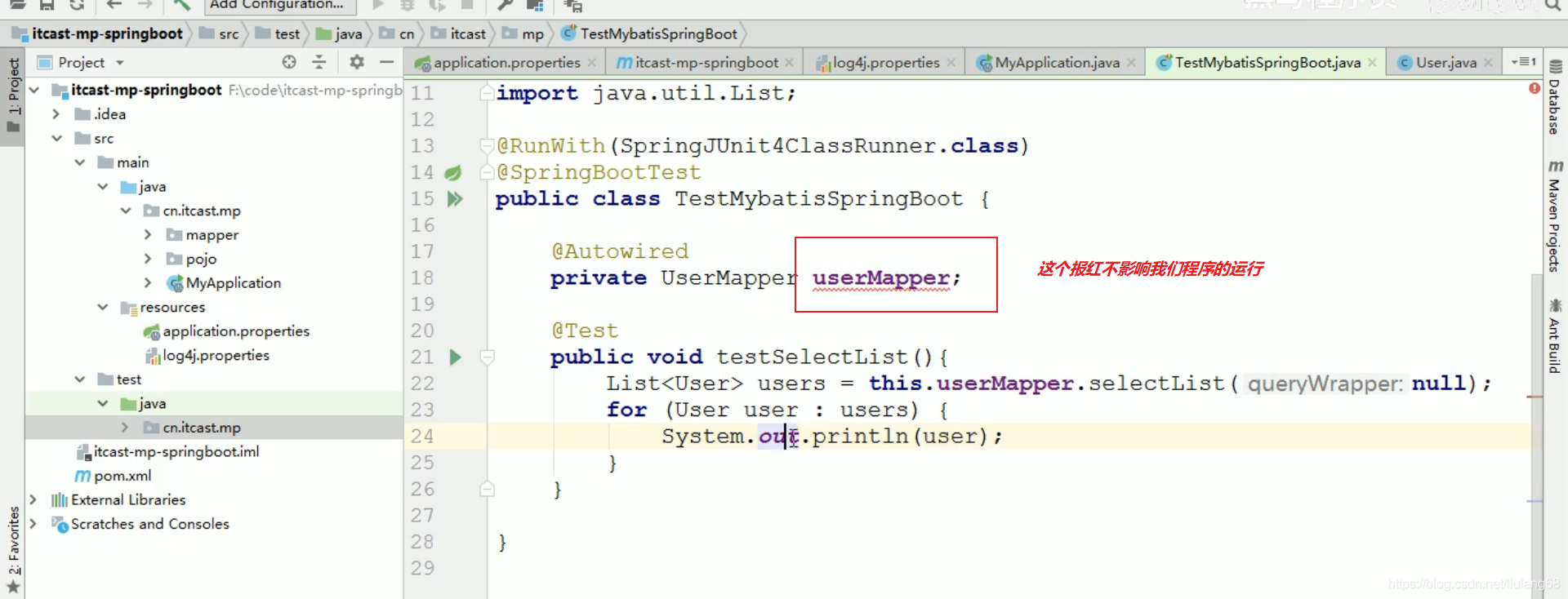The image size is (1568, 599).
Task: Open the Database tool window
Action: tap(1555, 99)
